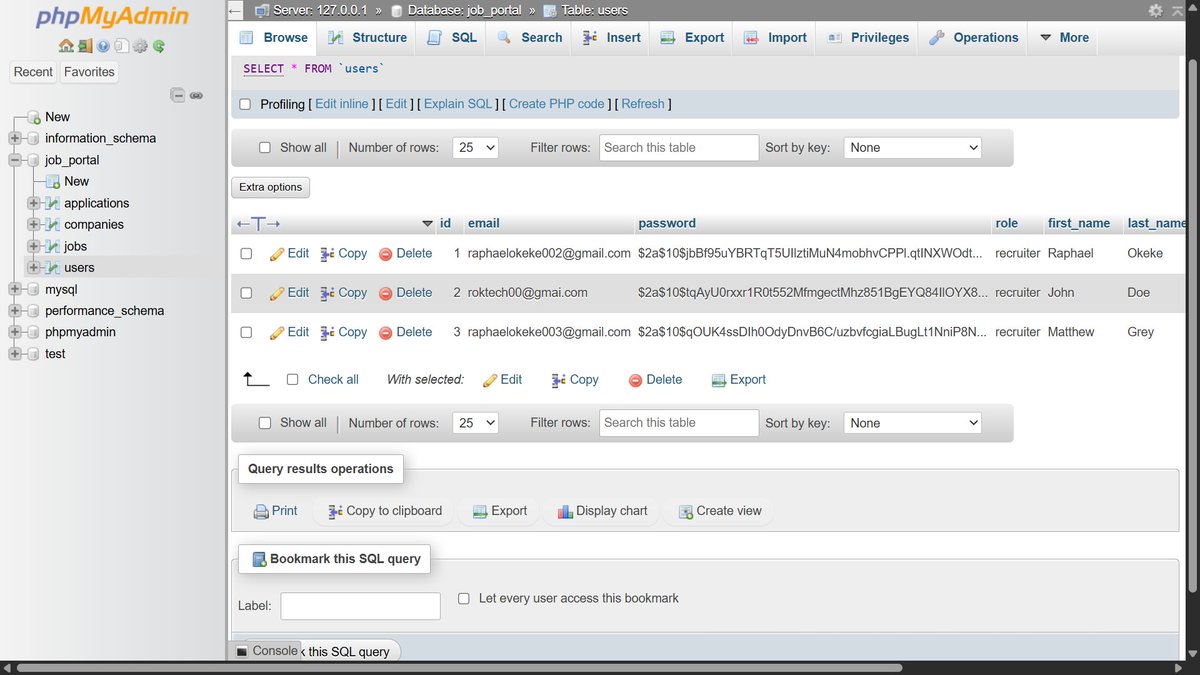Open navigation panel settings gear icon

(x=140, y=46)
